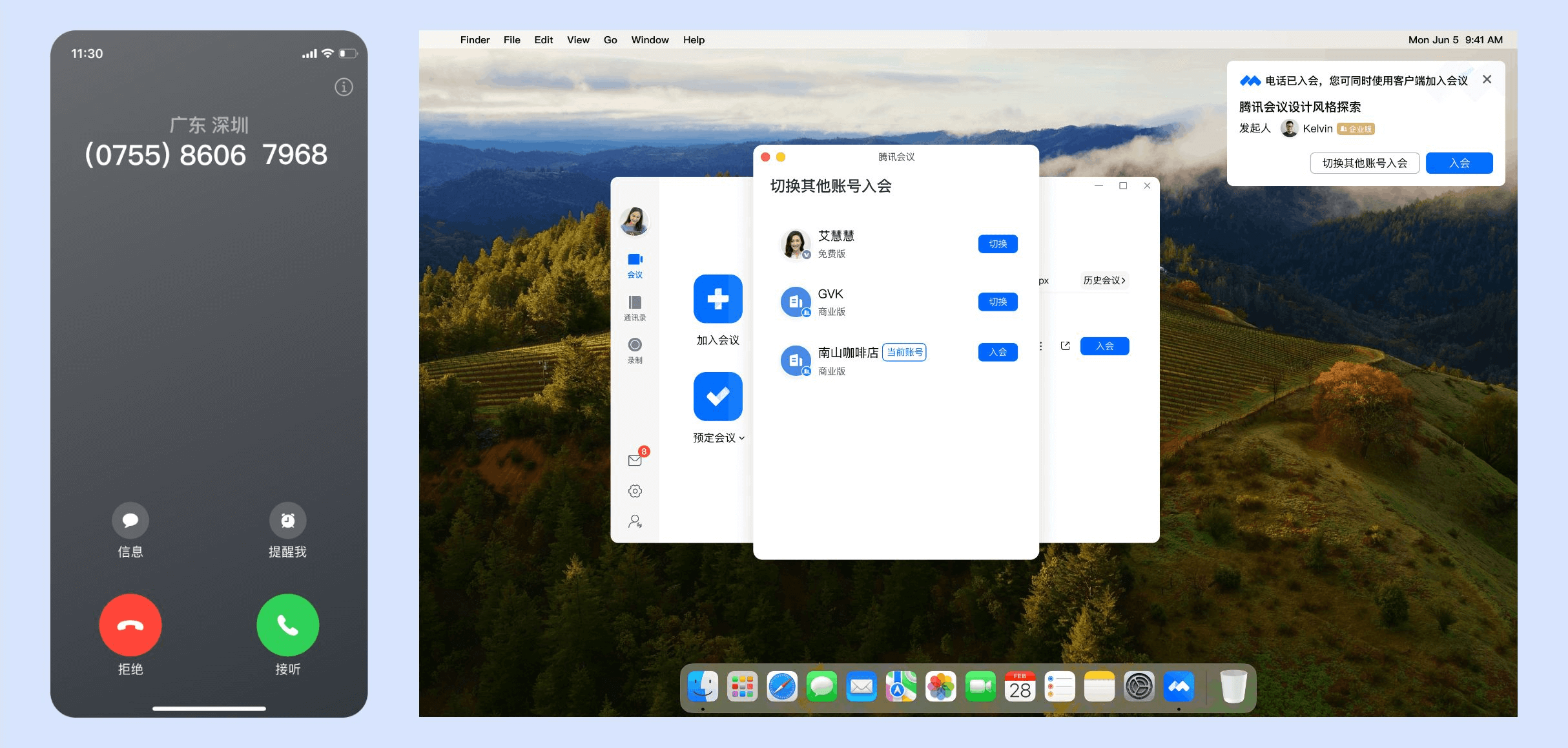Open the Window menu
The height and width of the screenshot is (748, 1568).
pyautogui.click(x=650, y=40)
